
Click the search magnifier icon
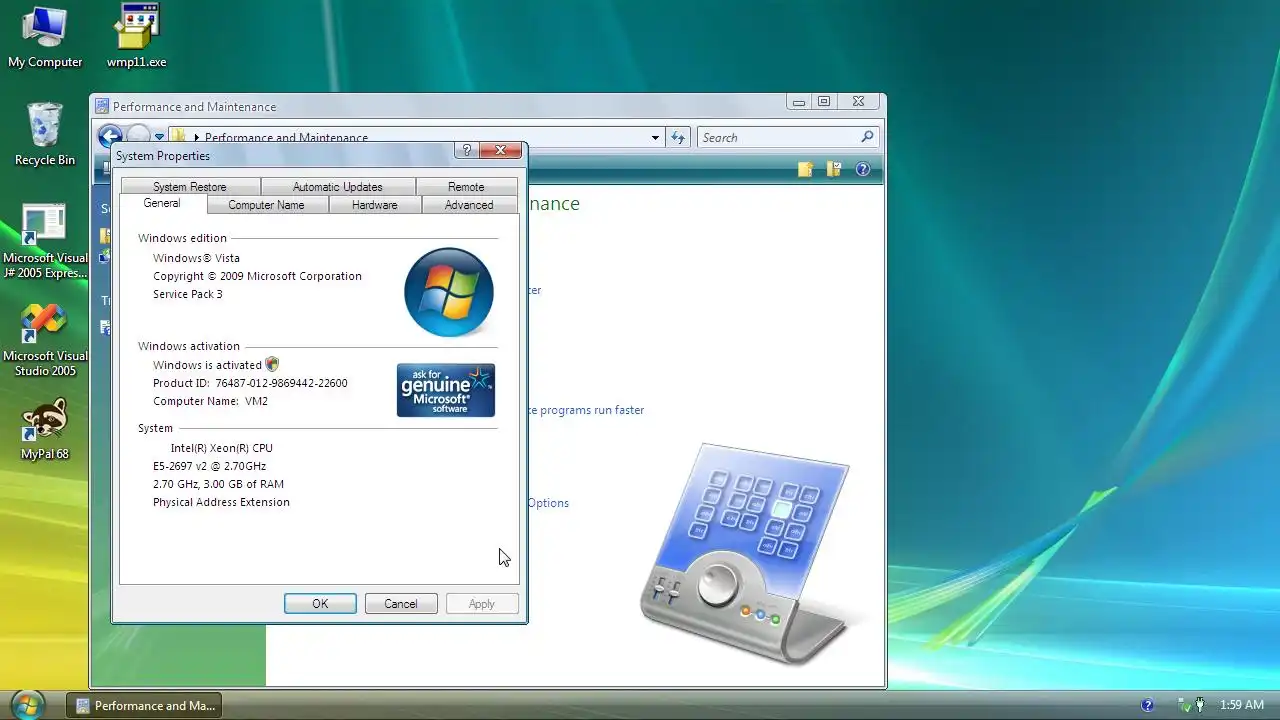coord(867,137)
